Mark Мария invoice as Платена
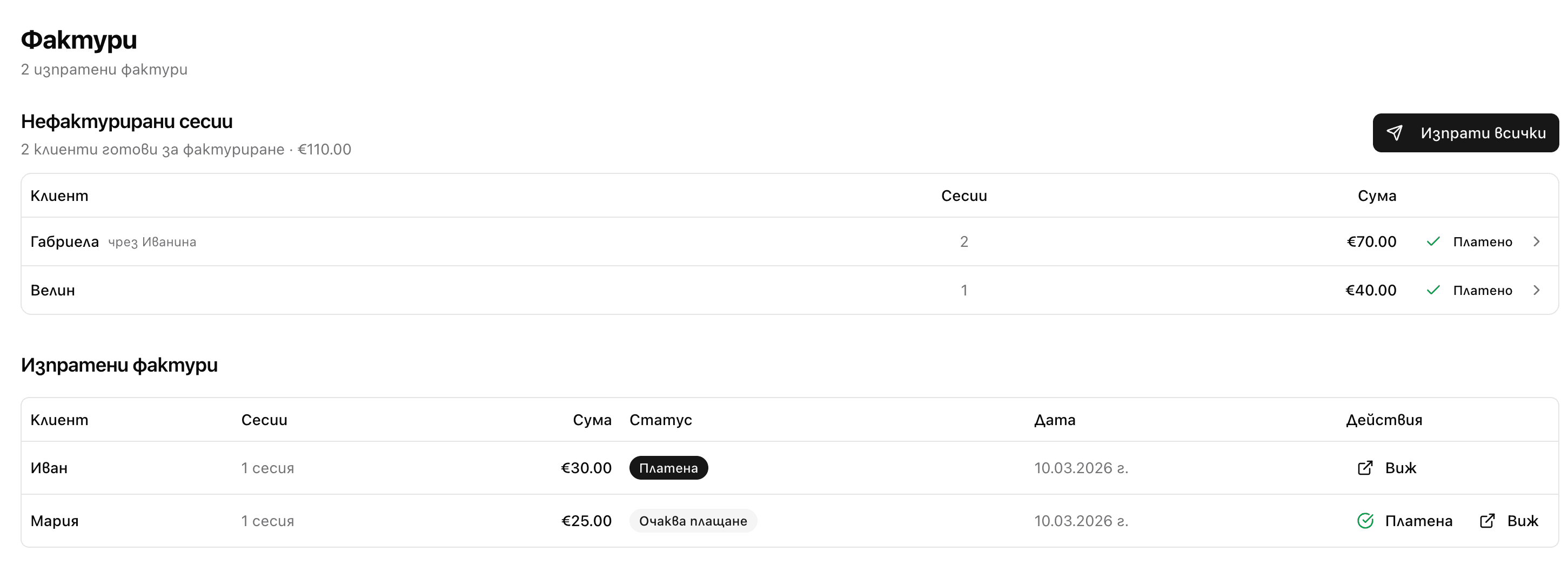The height and width of the screenshot is (565, 1568). pyautogui.click(x=1418, y=521)
